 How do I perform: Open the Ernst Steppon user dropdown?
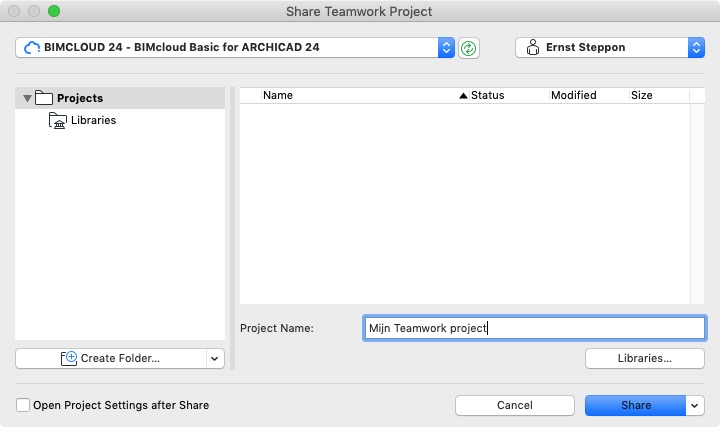coord(696,47)
